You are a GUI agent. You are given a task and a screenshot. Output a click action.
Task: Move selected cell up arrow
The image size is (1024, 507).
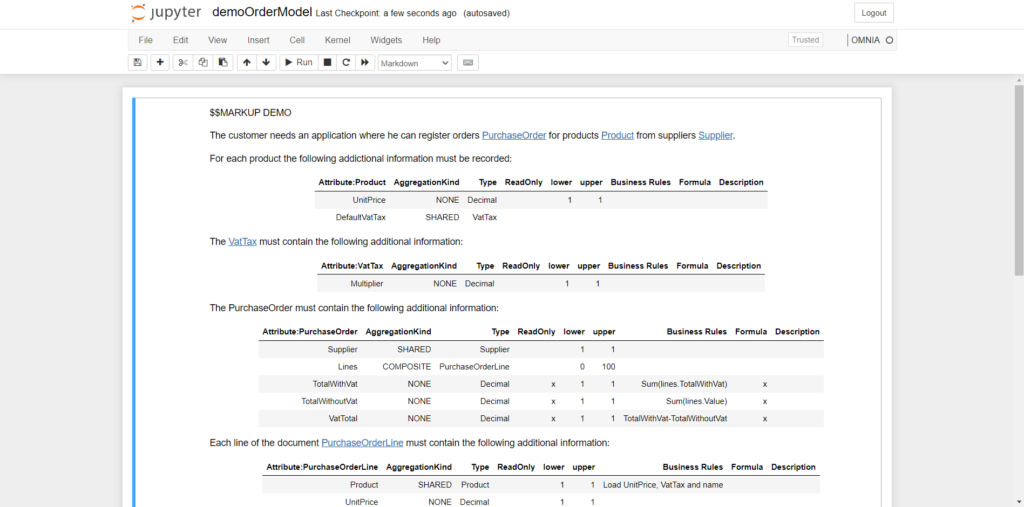(x=246, y=63)
